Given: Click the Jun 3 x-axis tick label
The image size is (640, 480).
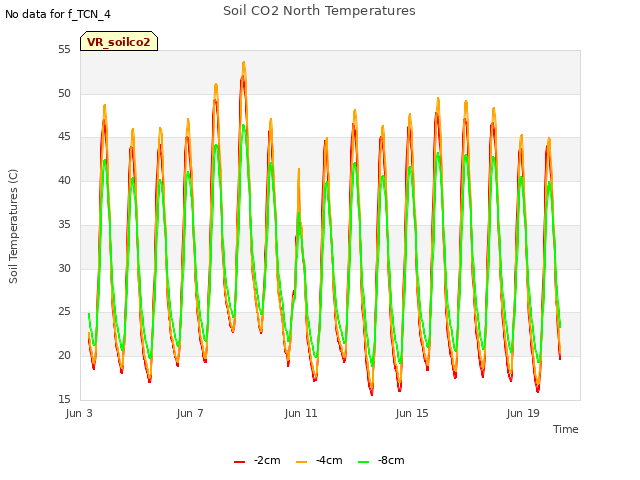Looking at the screenshot, I should point(79,413).
